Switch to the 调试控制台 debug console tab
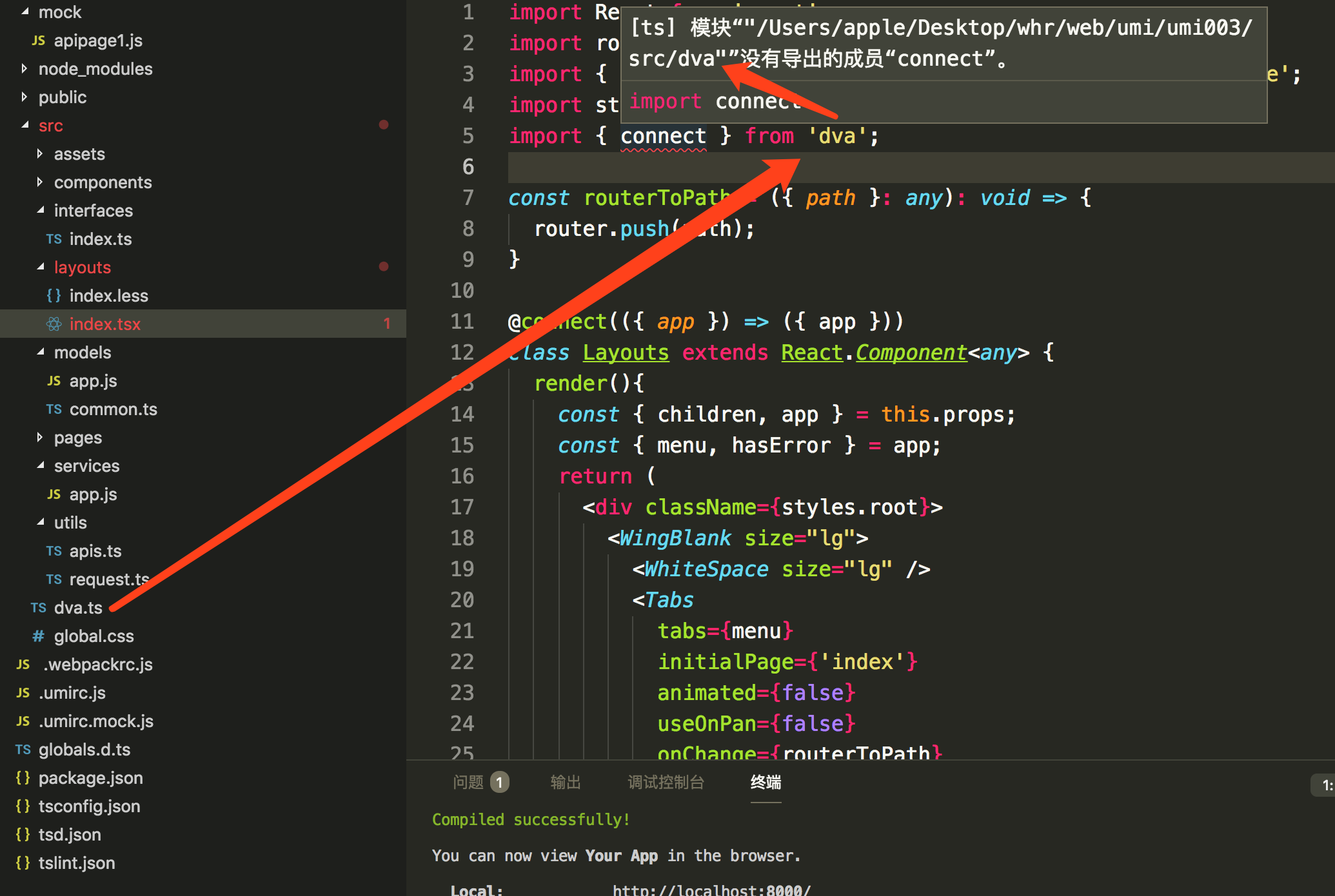Screen dimensions: 1335x896 coord(666,782)
